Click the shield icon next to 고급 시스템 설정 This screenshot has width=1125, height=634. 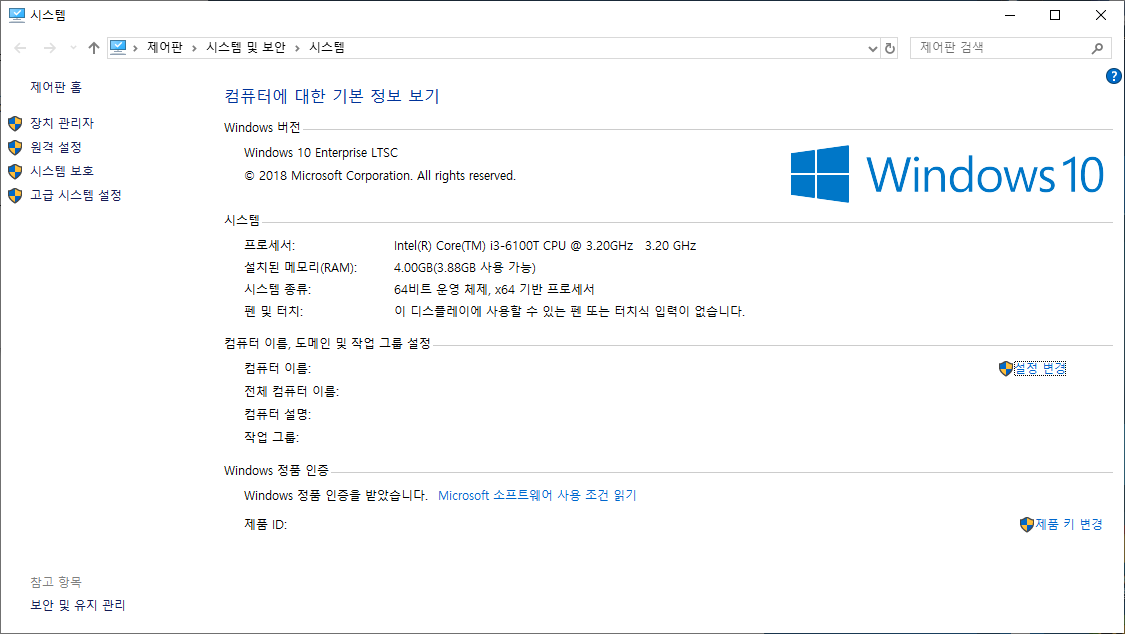(15, 196)
